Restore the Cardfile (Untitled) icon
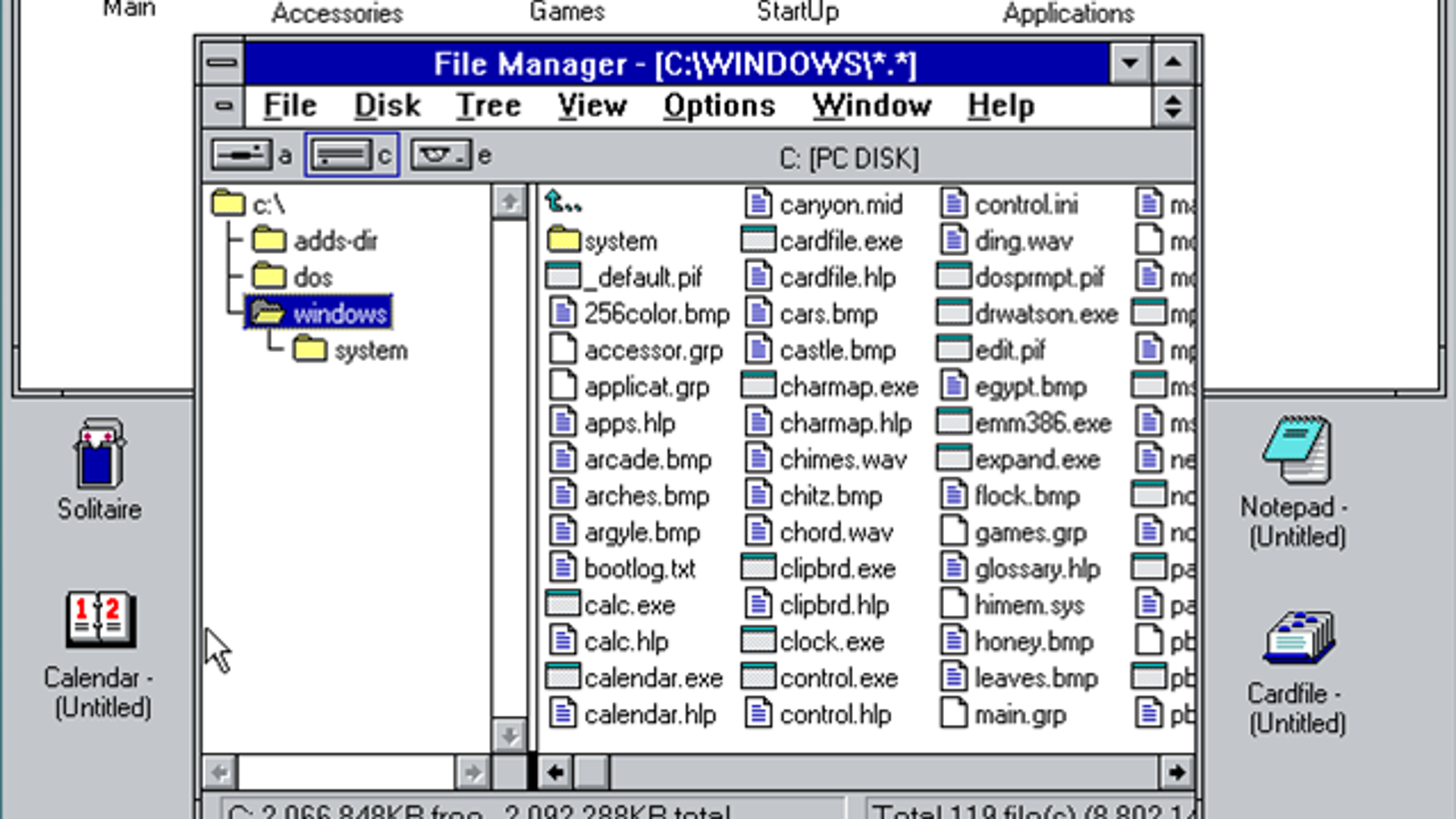The width and height of the screenshot is (1456, 819). pyautogui.click(x=1298, y=639)
